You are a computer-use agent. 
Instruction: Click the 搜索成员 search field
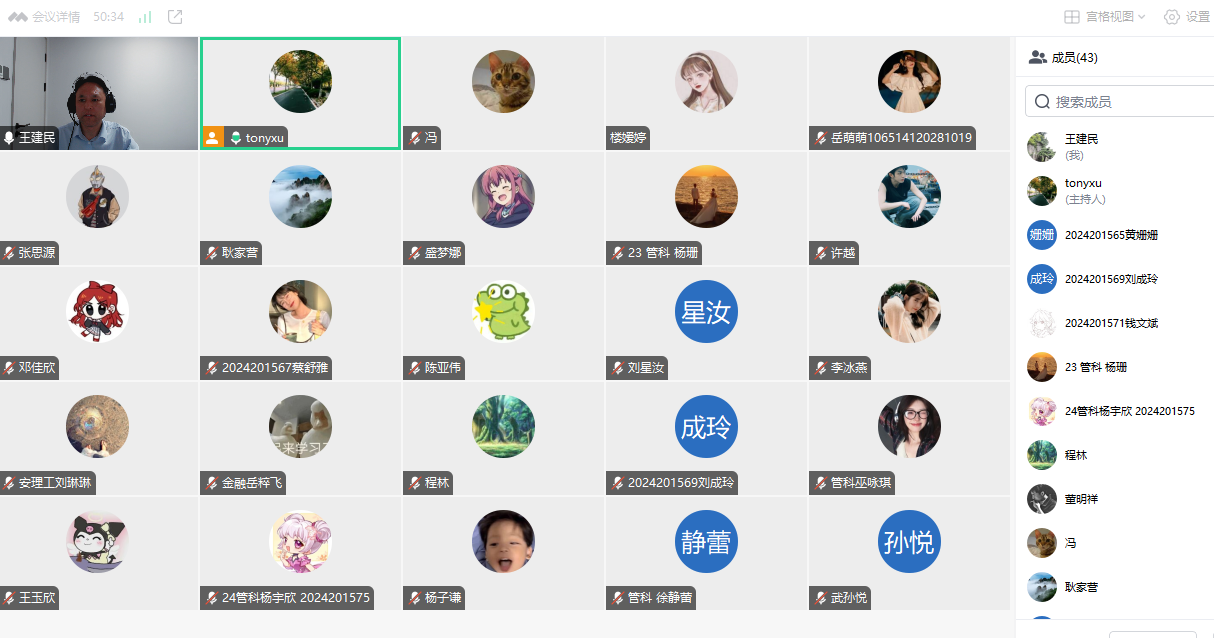click(x=1120, y=101)
